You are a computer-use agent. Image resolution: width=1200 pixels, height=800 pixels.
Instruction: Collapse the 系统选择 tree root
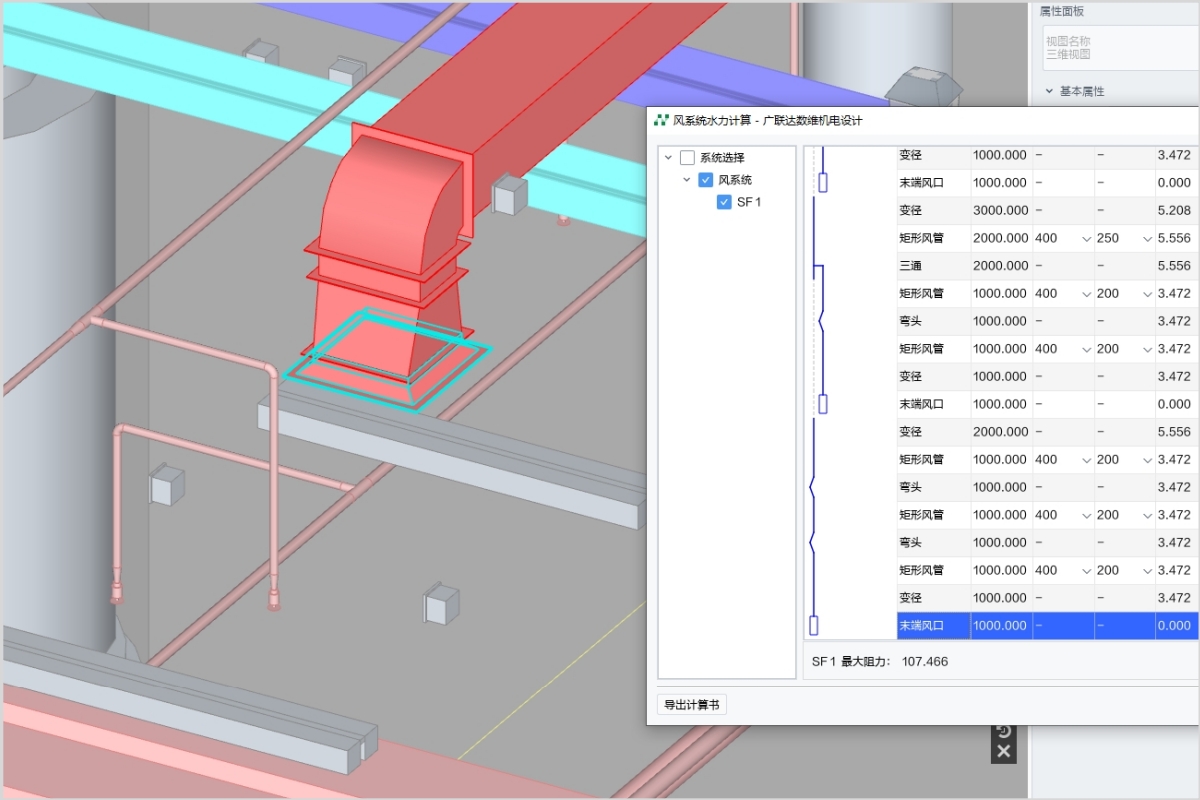click(668, 158)
